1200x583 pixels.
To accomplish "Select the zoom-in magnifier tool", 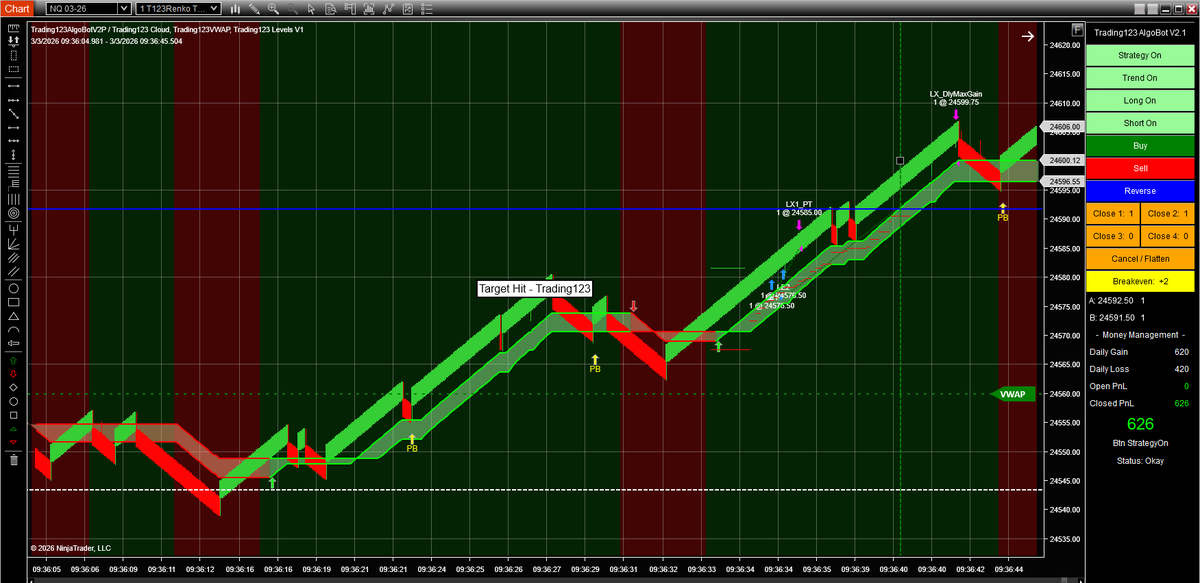I will (273, 8).
